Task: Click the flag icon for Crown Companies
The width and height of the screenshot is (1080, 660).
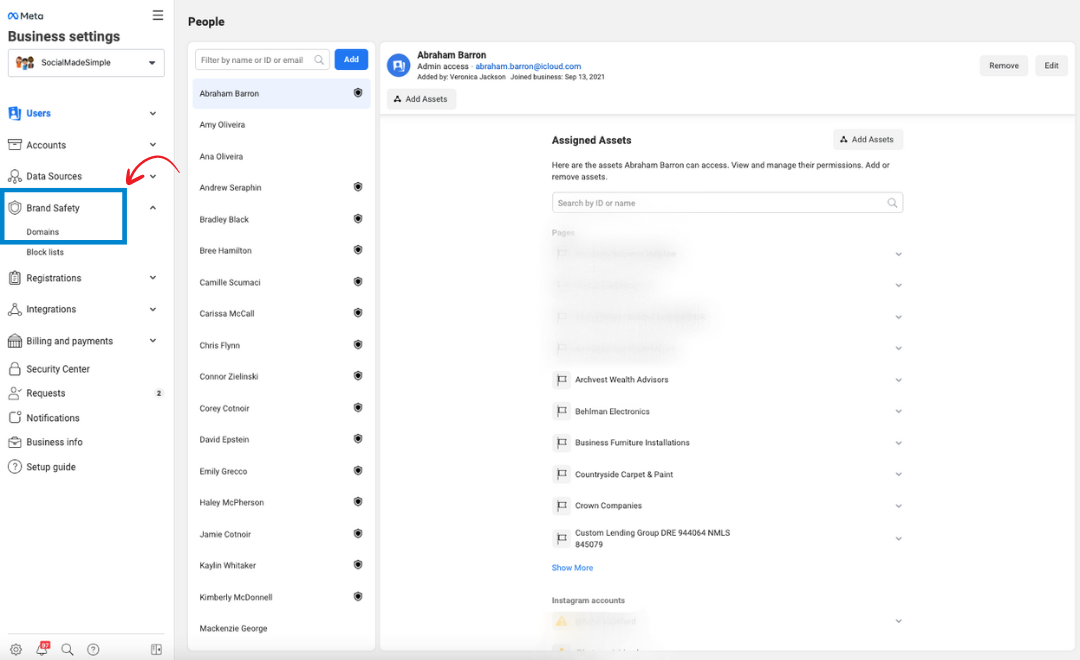Action: click(562, 506)
